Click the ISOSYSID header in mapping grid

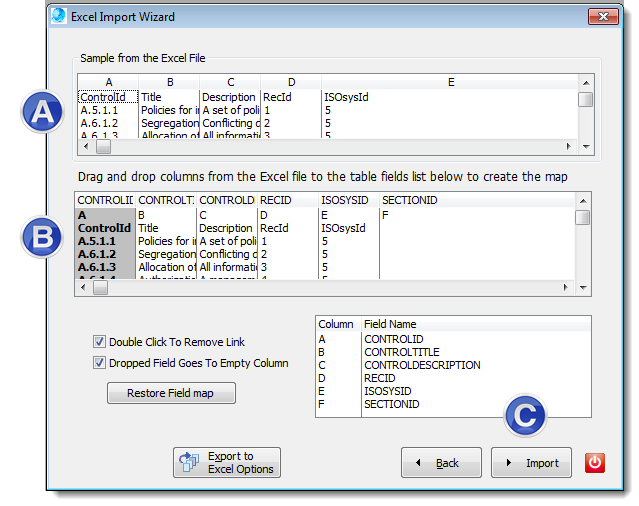[x=348, y=200]
